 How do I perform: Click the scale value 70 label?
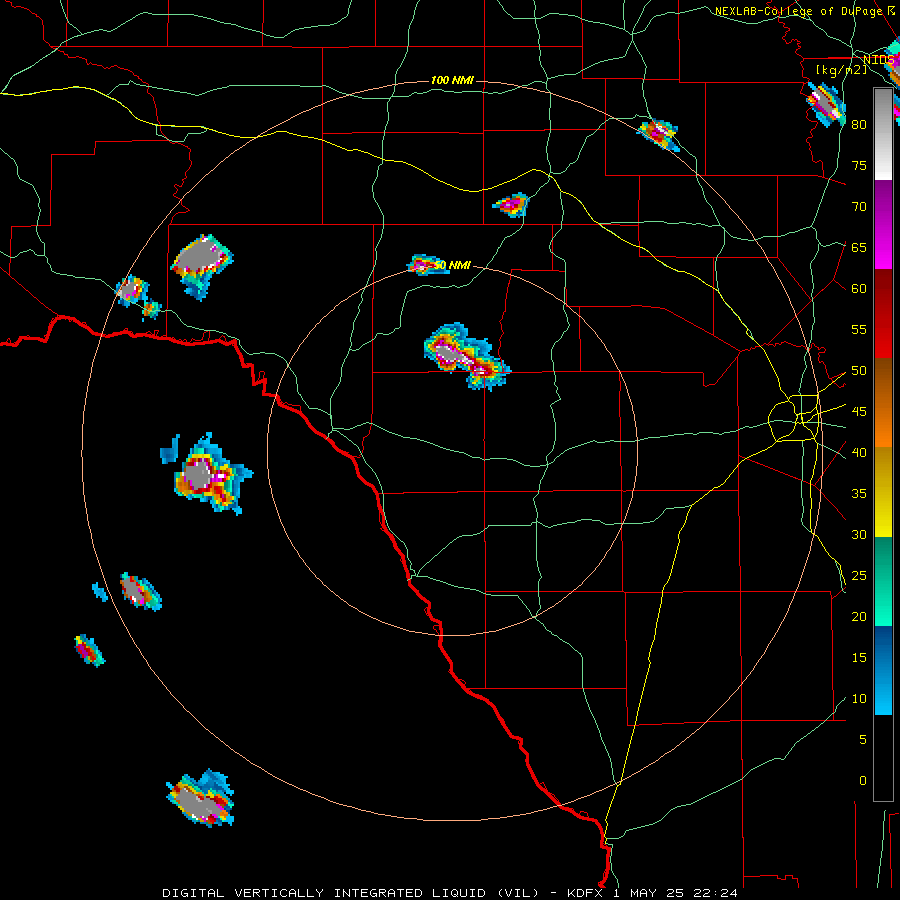coord(859,207)
